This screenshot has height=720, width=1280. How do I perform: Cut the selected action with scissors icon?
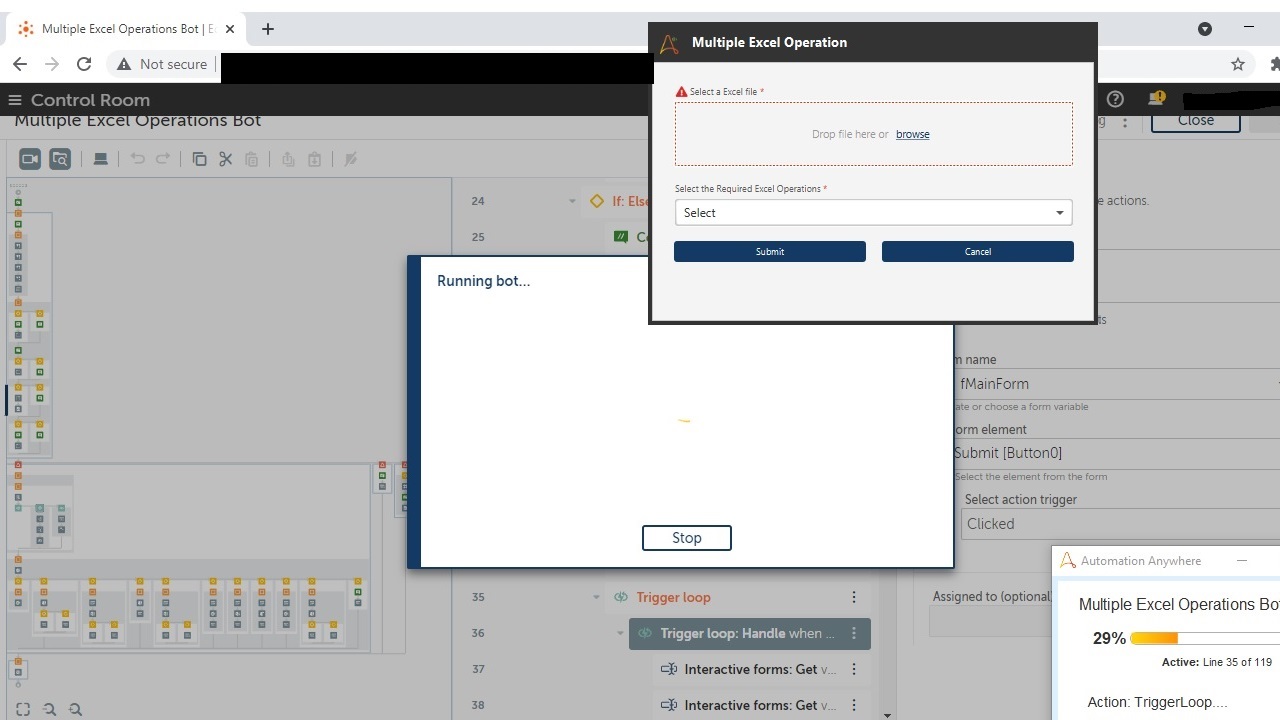tap(225, 159)
